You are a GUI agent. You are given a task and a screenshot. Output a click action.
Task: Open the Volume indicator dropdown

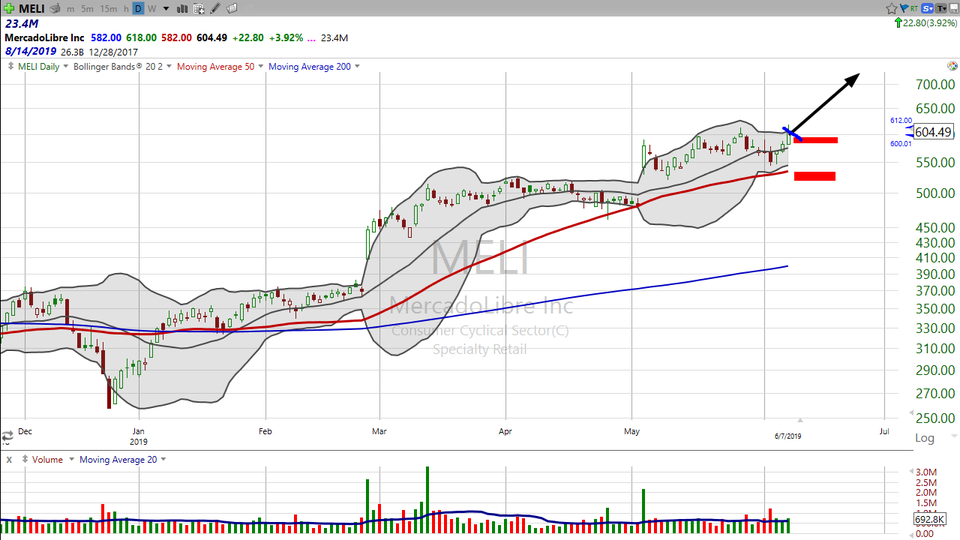tap(71, 459)
